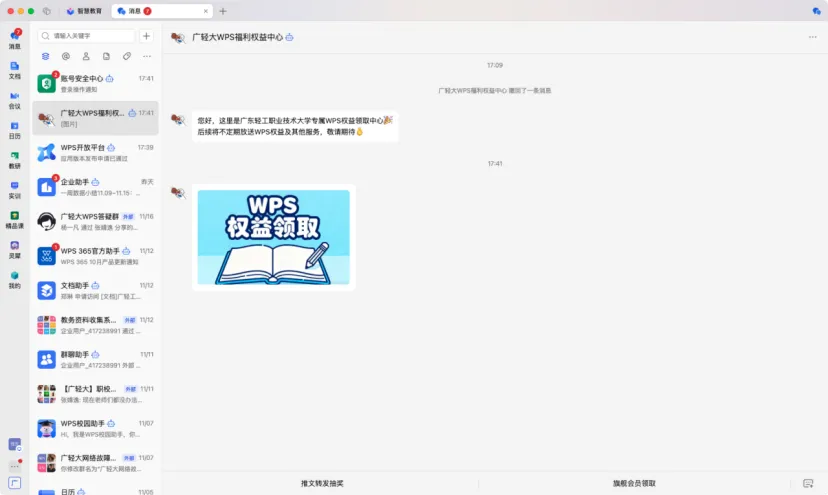This screenshot has width=828, height=495.
Task: Filter conversations by @ mentions
Action: click(x=65, y=56)
